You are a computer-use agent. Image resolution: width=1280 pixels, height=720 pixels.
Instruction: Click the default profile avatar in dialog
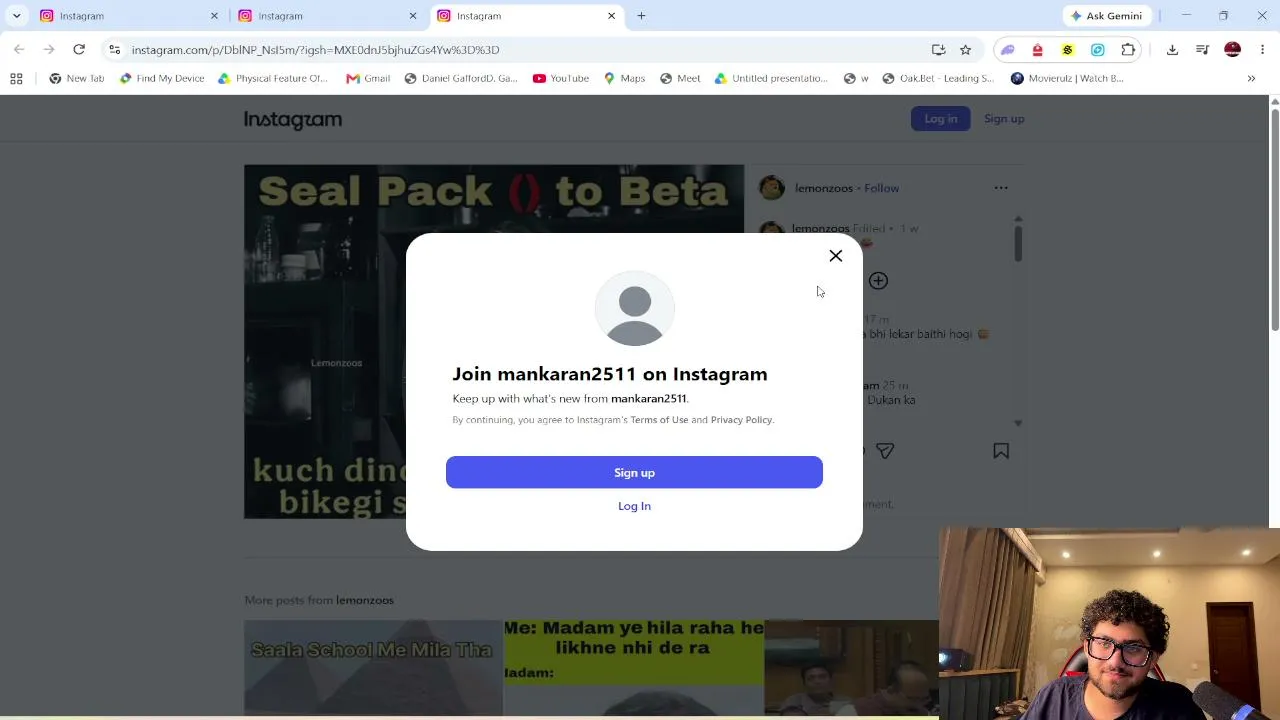tap(635, 310)
